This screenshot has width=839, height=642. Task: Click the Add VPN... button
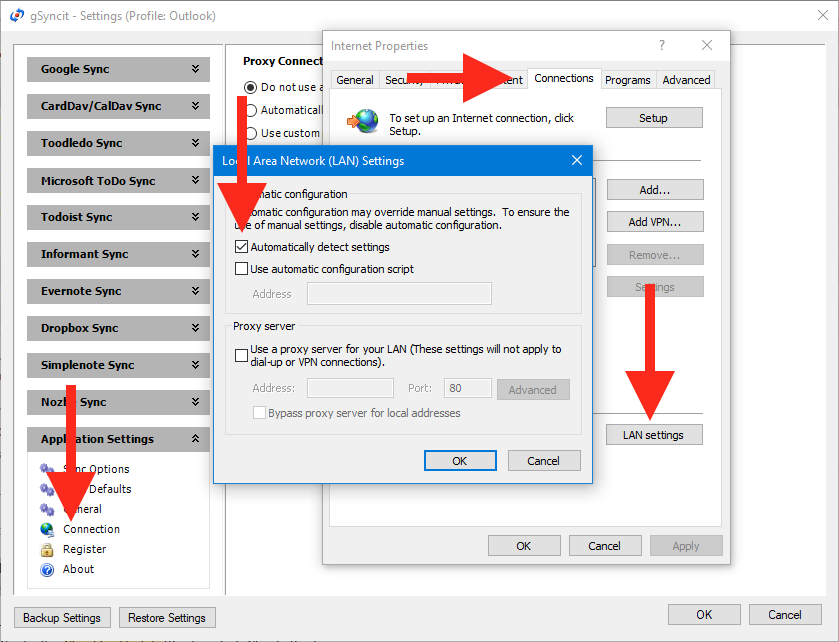(x=654, y=222)
